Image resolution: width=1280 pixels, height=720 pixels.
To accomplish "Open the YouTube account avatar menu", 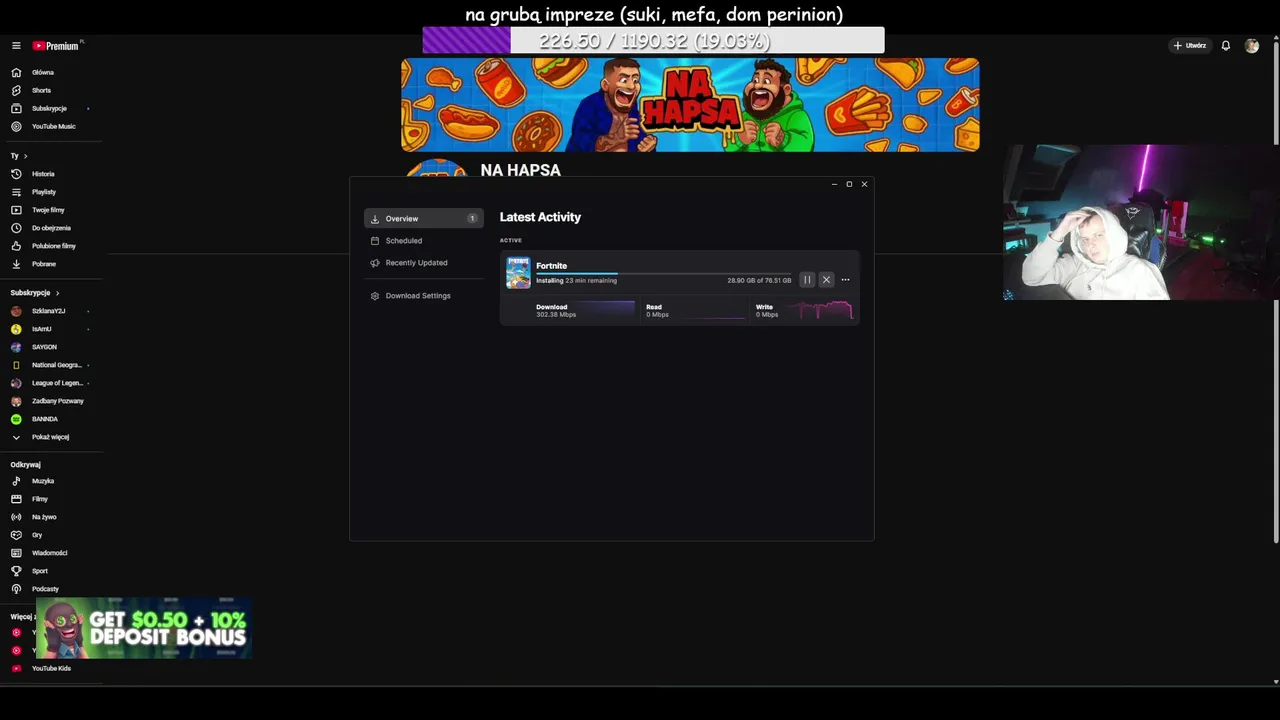I will click(1251, 46).
